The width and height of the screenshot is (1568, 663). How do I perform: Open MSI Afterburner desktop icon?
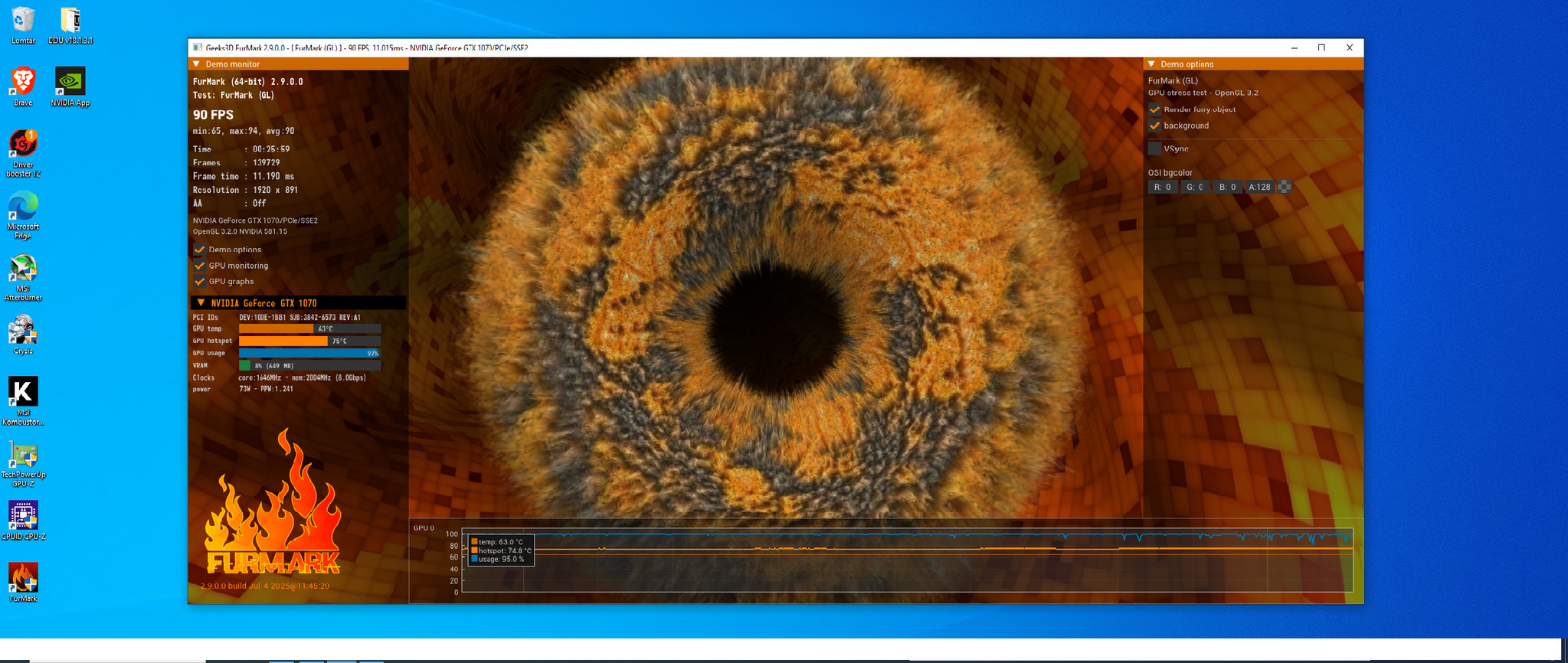(x=23, y=278)
